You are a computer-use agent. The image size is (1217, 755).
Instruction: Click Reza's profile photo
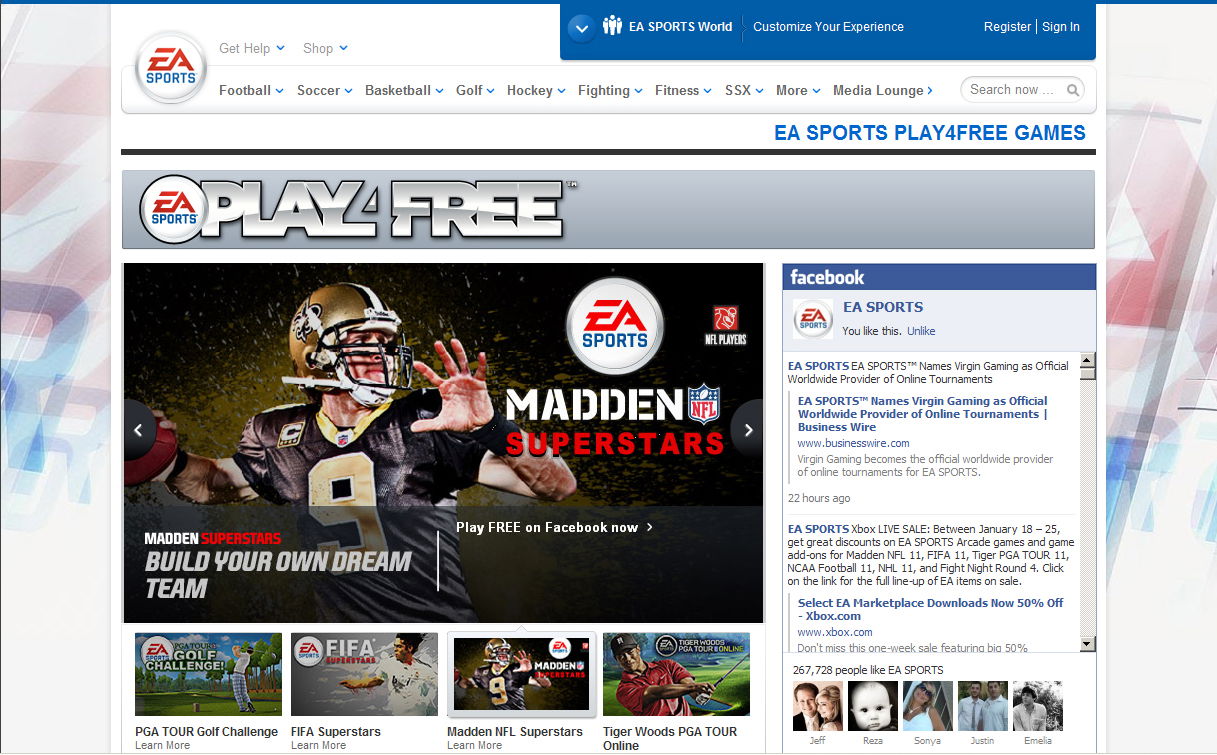click(873, 706)
